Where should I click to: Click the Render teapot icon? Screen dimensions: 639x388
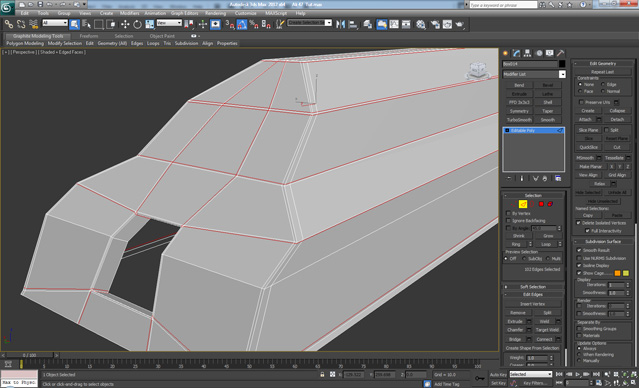click(459, 24)
